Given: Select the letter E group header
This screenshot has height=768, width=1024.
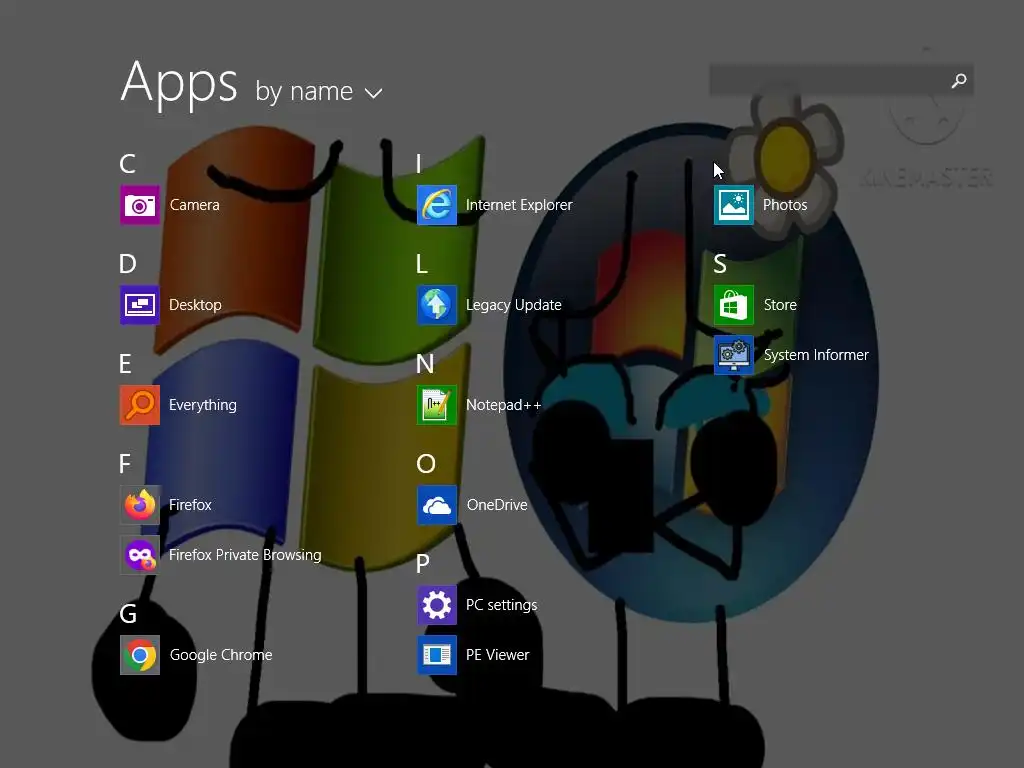Looking at the screenshot, I should (125, 364).
